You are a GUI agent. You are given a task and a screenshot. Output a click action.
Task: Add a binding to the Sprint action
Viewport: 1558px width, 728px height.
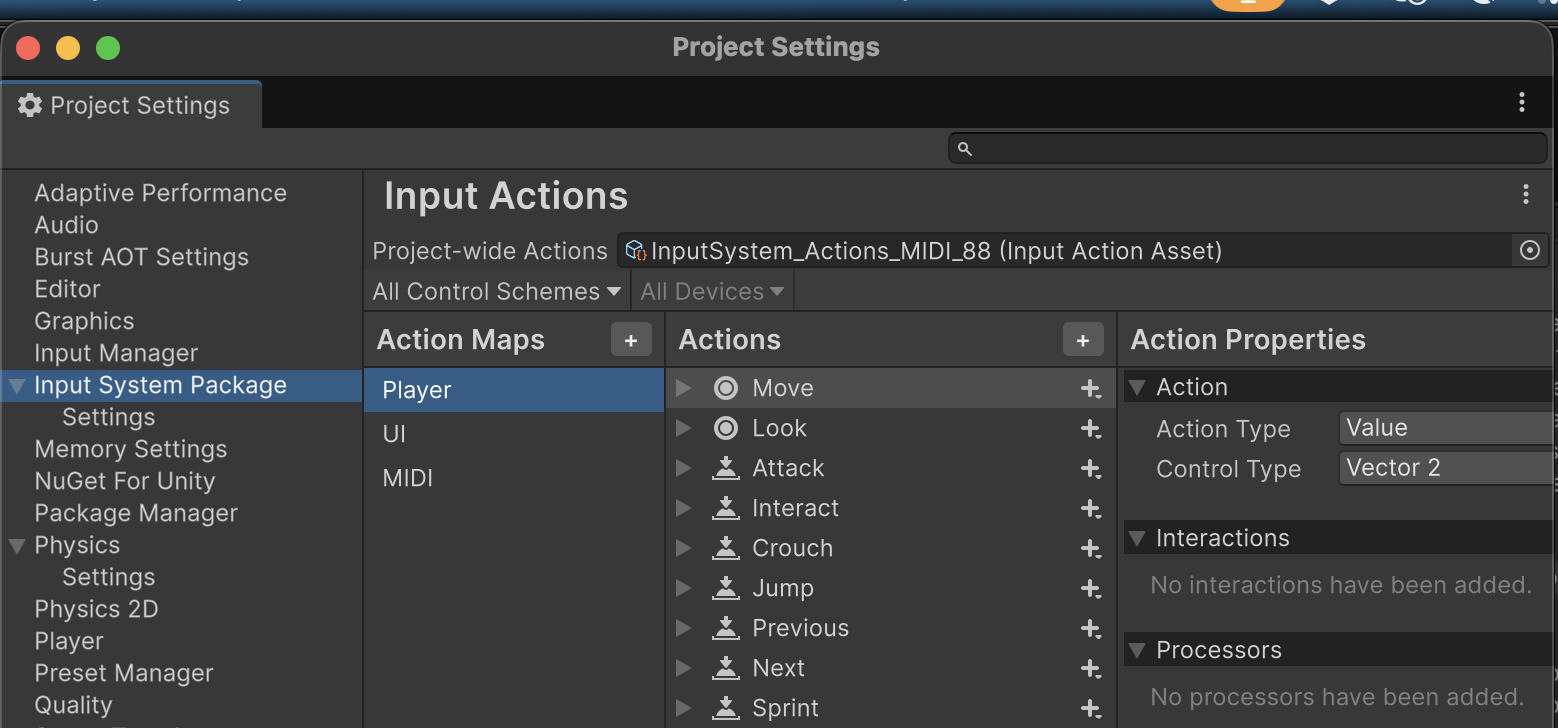tap(1089, 708)
